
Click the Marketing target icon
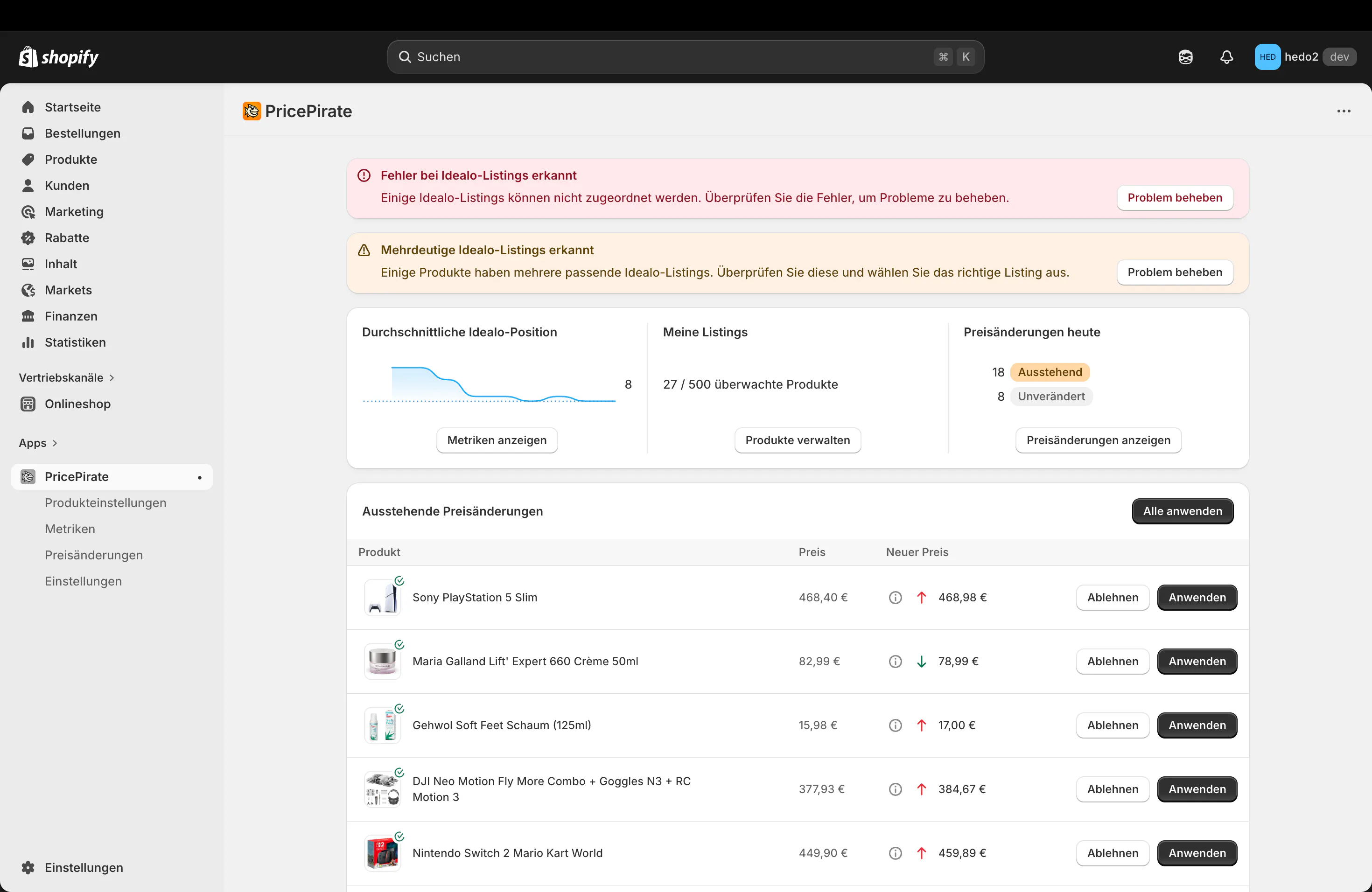(28, 212)
